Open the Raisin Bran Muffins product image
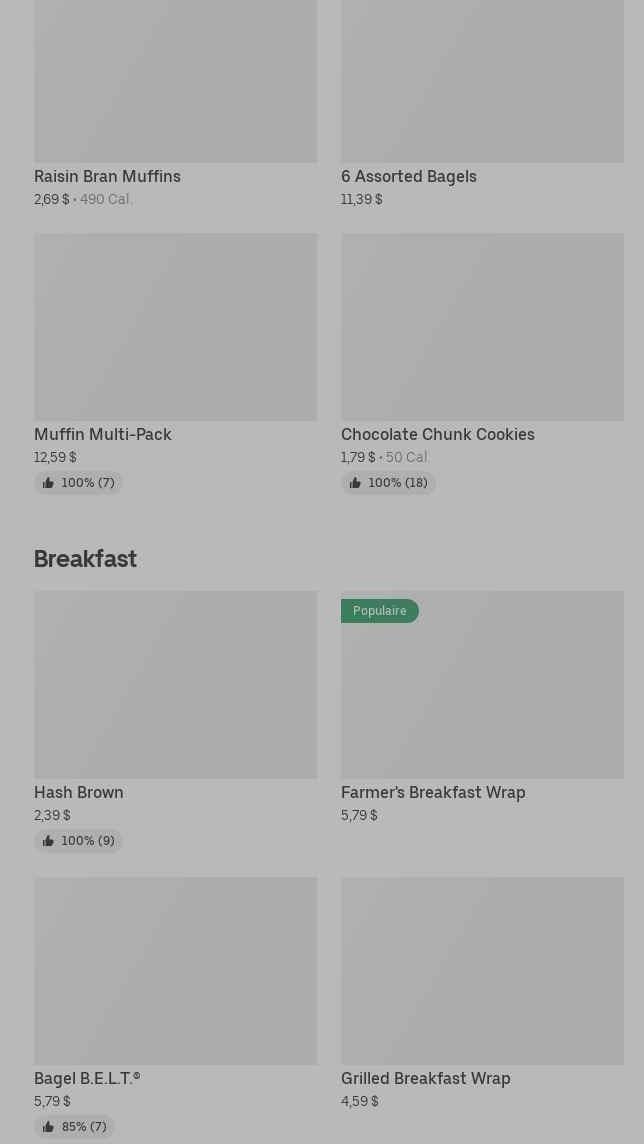Viewport: 644px width, 1144px height. click(x=175, y=80)
